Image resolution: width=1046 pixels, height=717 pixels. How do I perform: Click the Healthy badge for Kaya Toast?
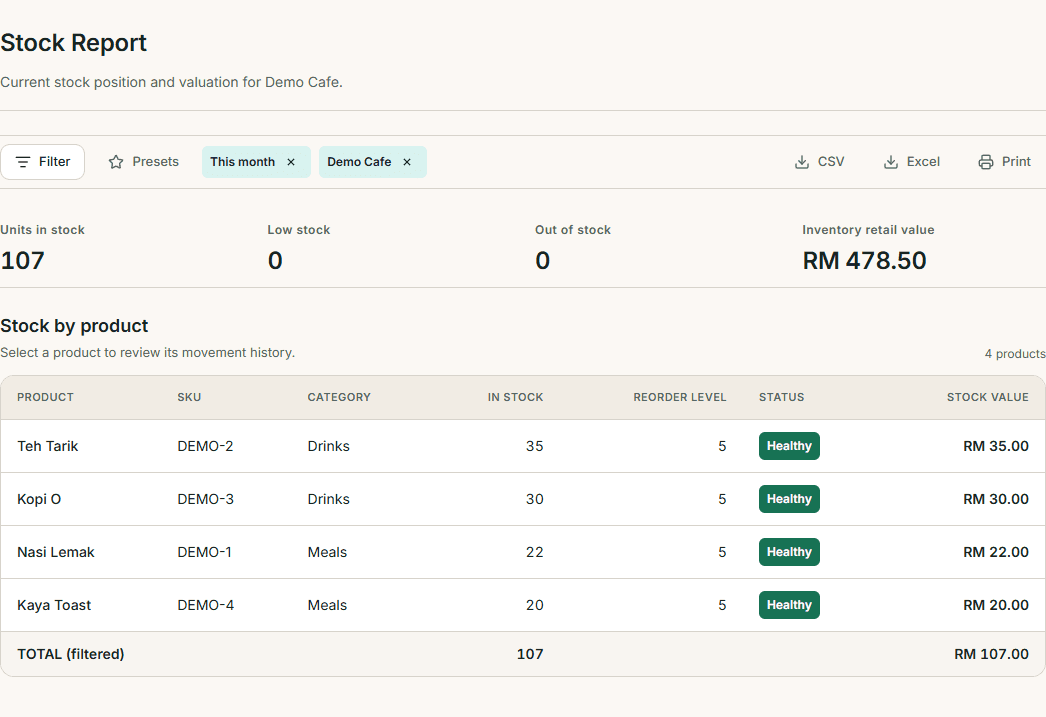pyautogui.click(x=789, y=606)
